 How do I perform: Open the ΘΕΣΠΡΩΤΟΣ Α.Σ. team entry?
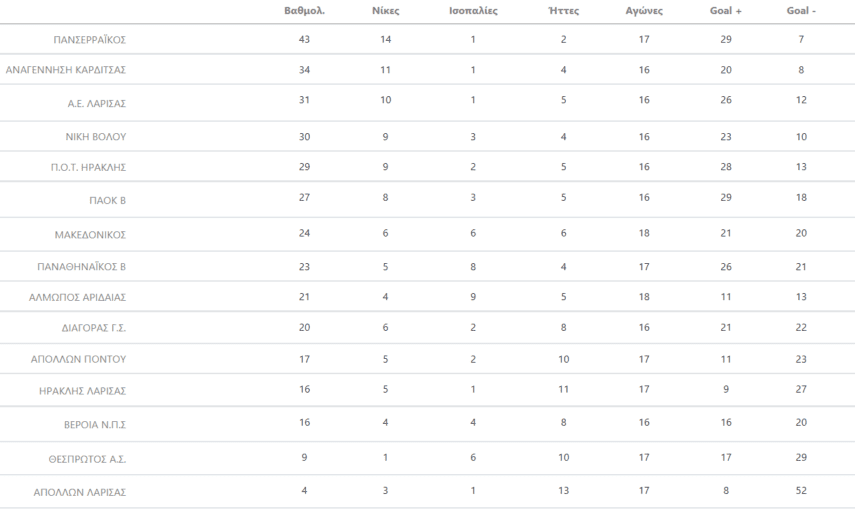tap(88, 459)
